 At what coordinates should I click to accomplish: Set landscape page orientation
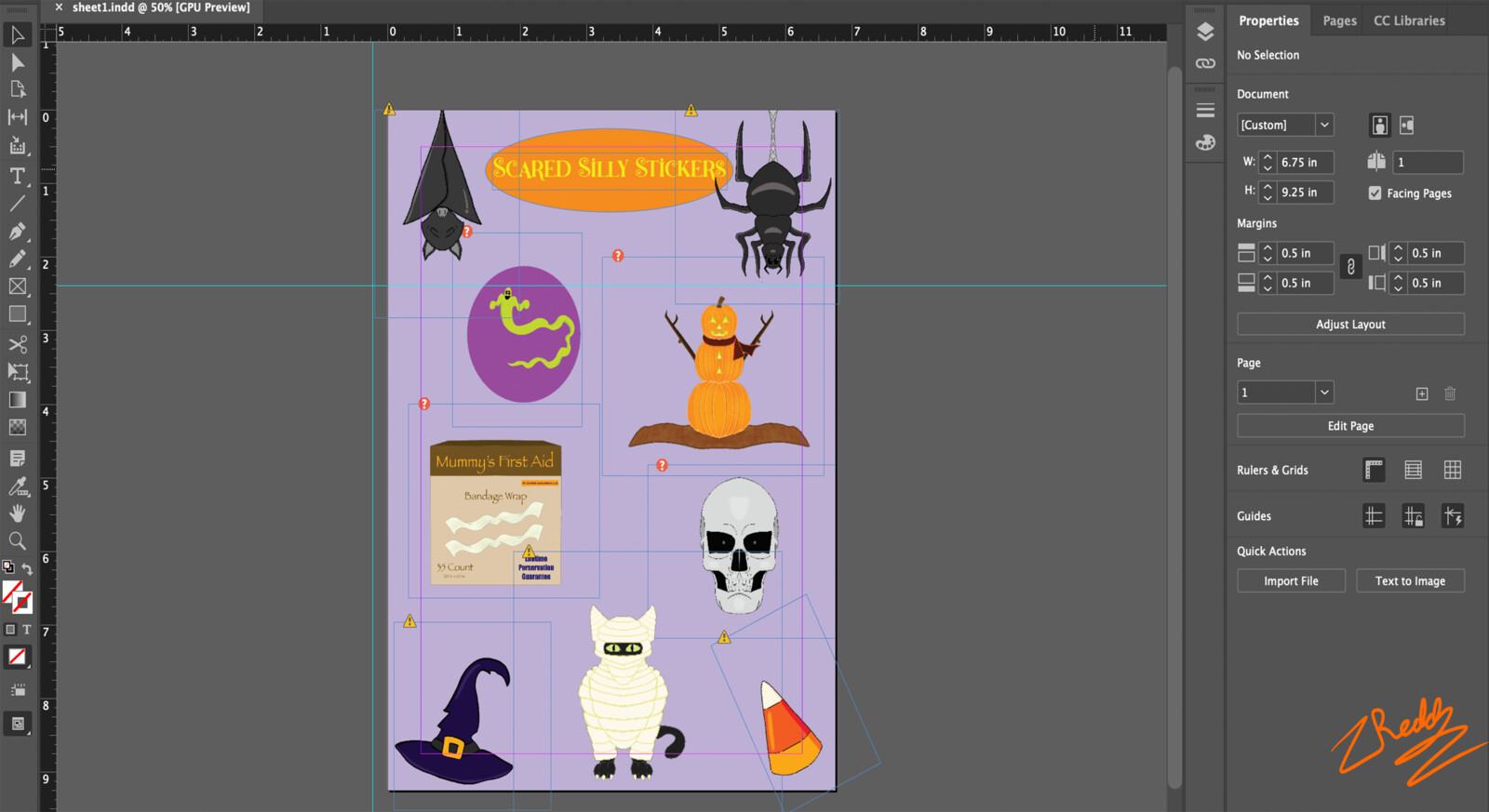coord(1407,125)
